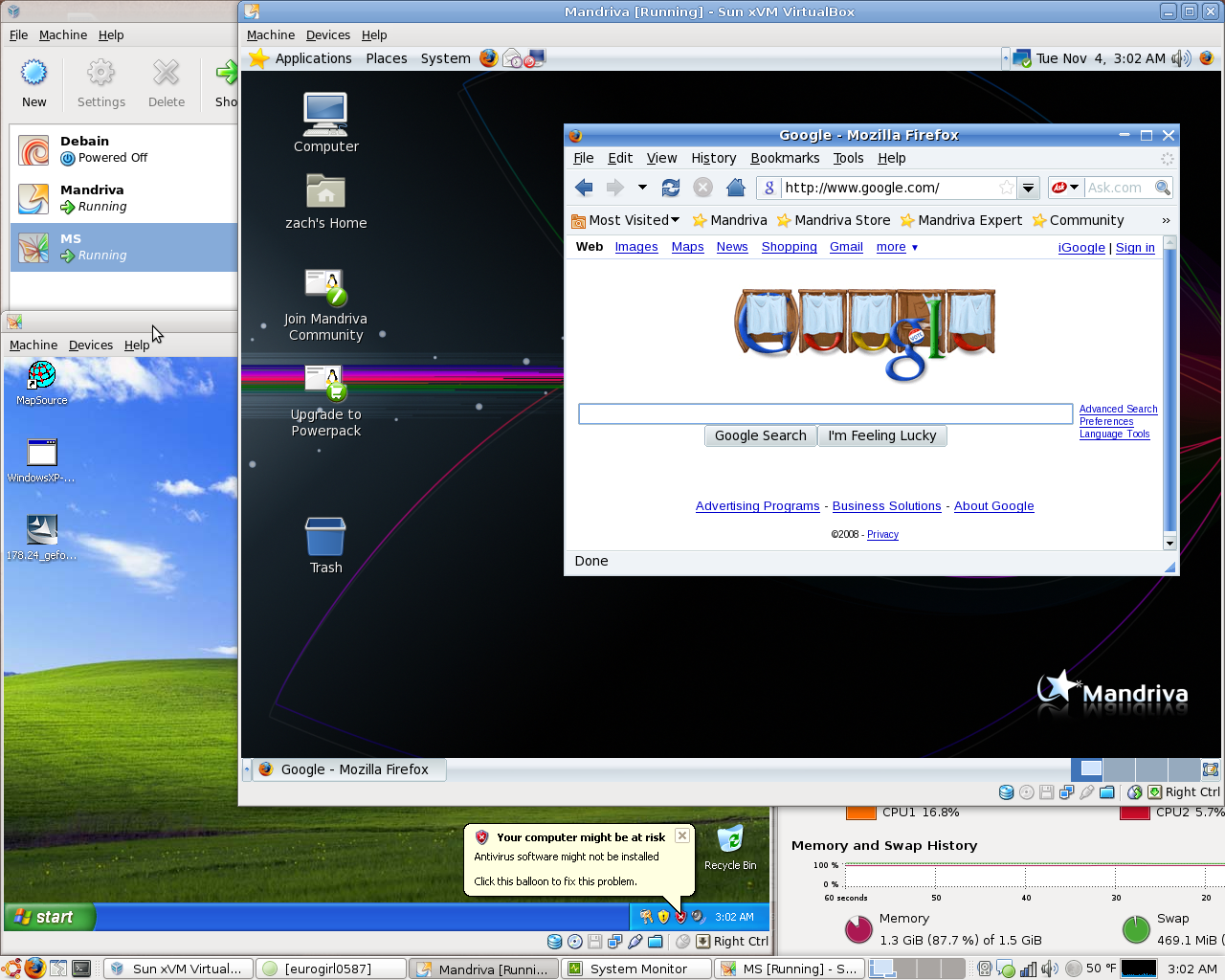Click I'm Feeling Lucky button
The height and width of the screenshot is (980, 1225).
point(882,435)
